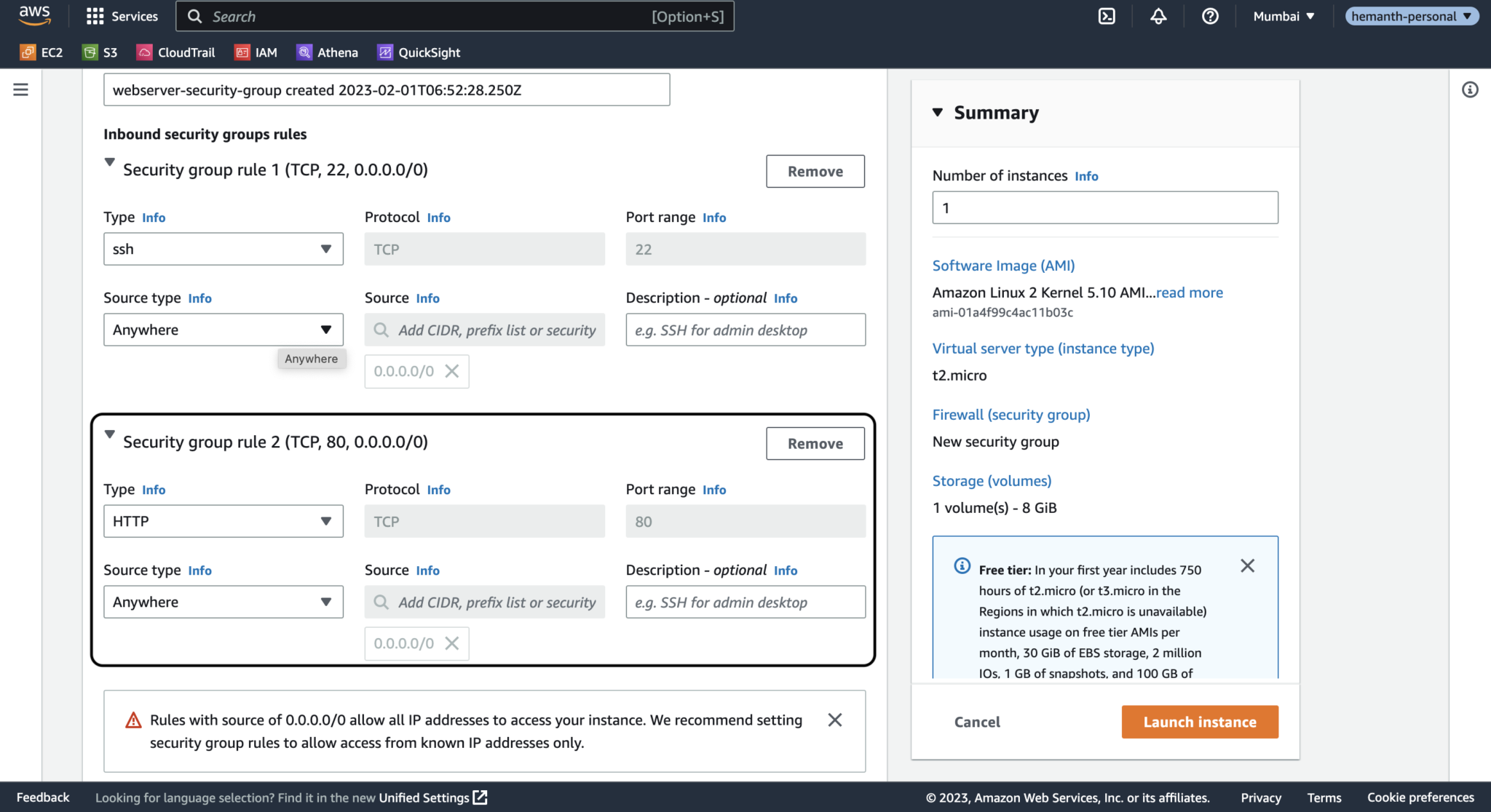Collapse the Summary section
The width and height of the screenshot is (1491, 812).
click(x=938, y=112)
